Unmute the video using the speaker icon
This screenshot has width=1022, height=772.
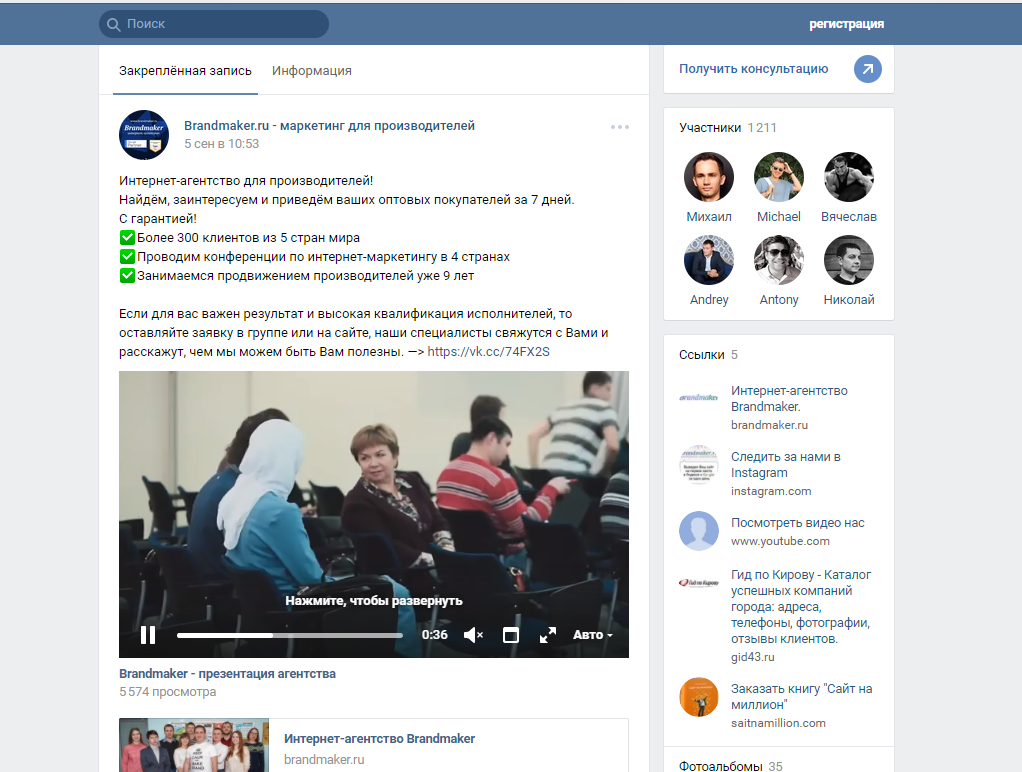[x=473, y=635]
